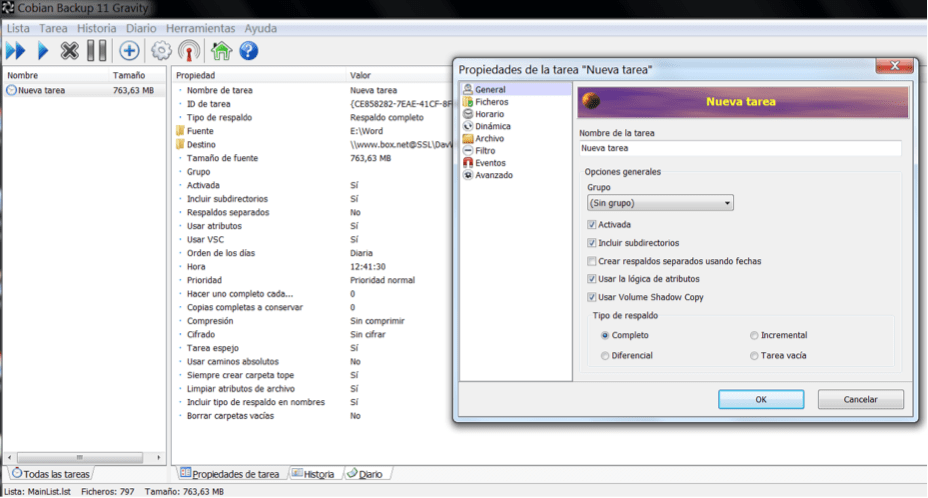This screenshot has height=498, width=928.
Task: Click the remote antenna toolbar icon
Action: (189, 51)
